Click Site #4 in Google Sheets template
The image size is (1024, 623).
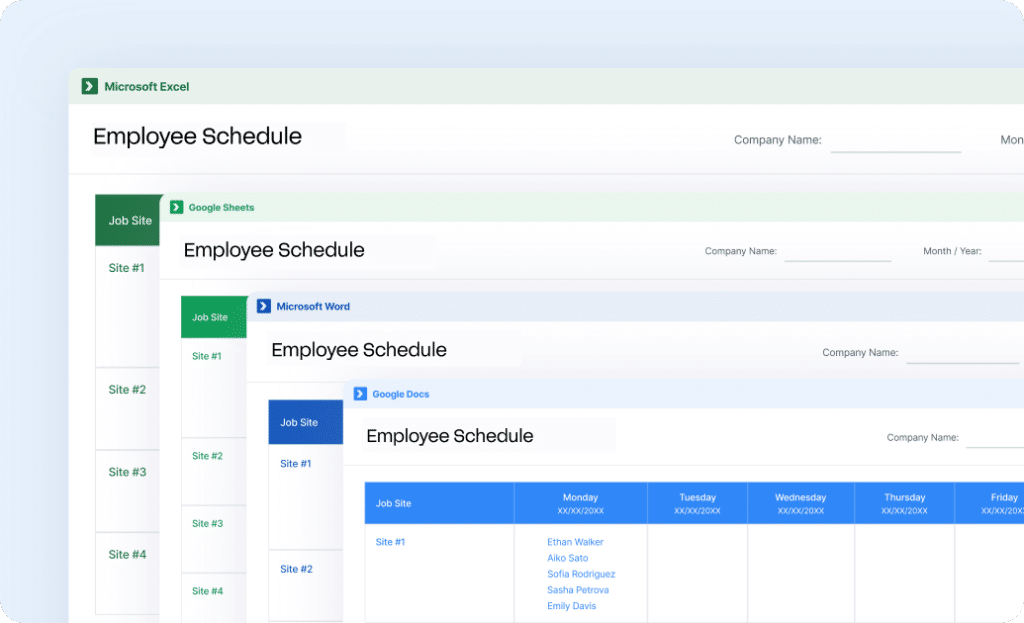click(207, 591)
